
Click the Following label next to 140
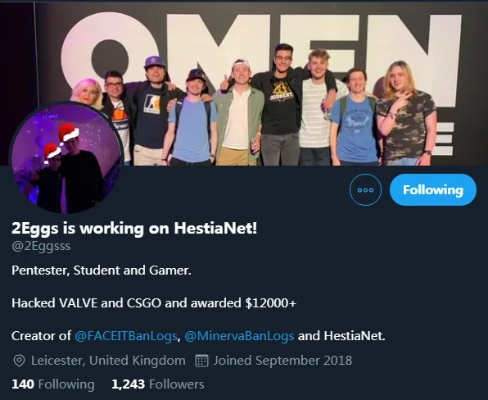tap(66, 384)
